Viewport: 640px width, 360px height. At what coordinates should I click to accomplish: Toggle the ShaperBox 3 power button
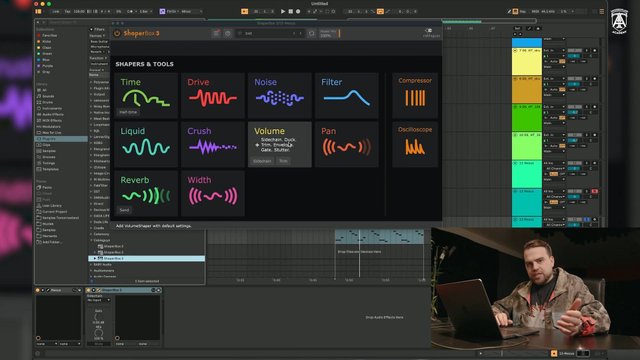[117, 33]
